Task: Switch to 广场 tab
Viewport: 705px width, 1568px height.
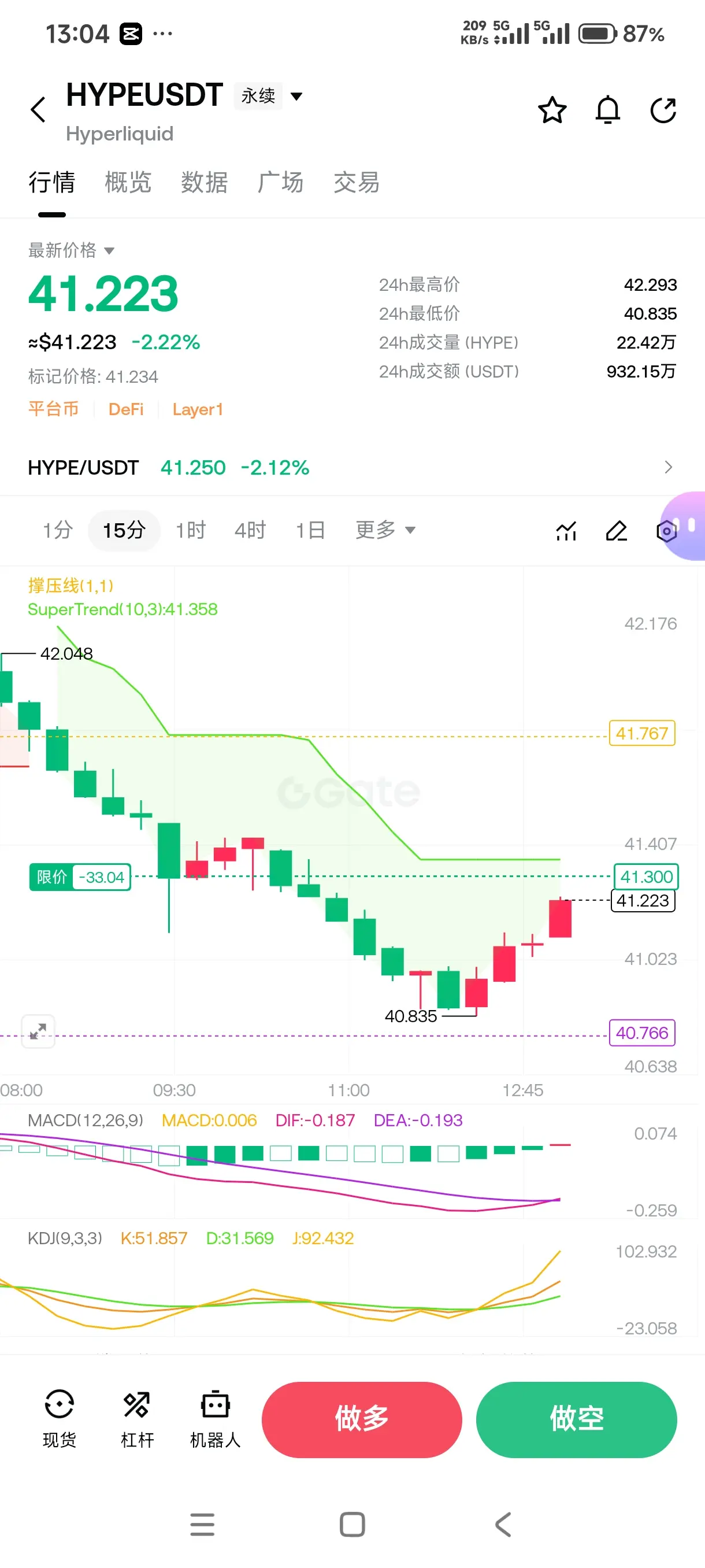Action: [280, 183]
